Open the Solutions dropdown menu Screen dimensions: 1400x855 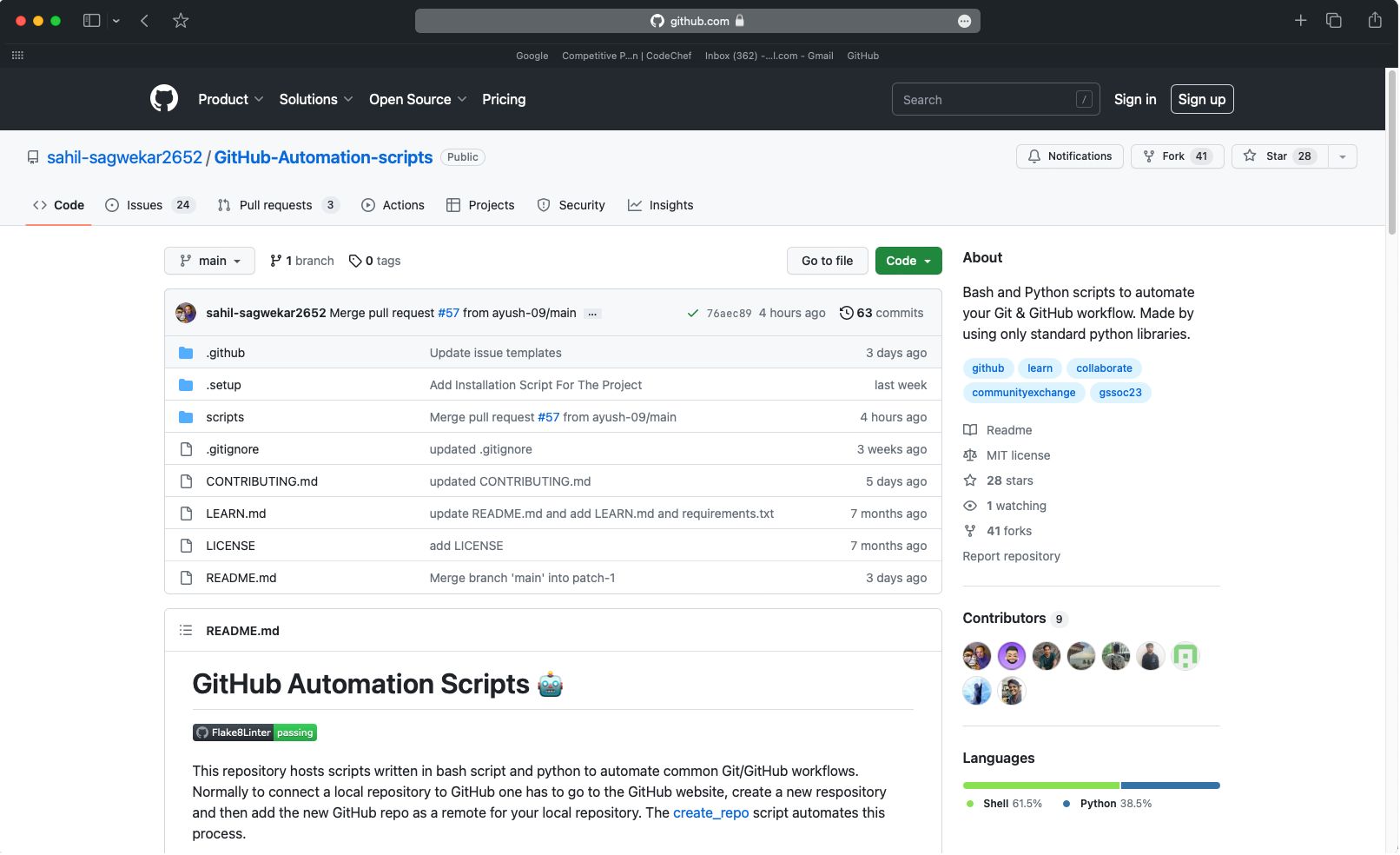[316, 99]
